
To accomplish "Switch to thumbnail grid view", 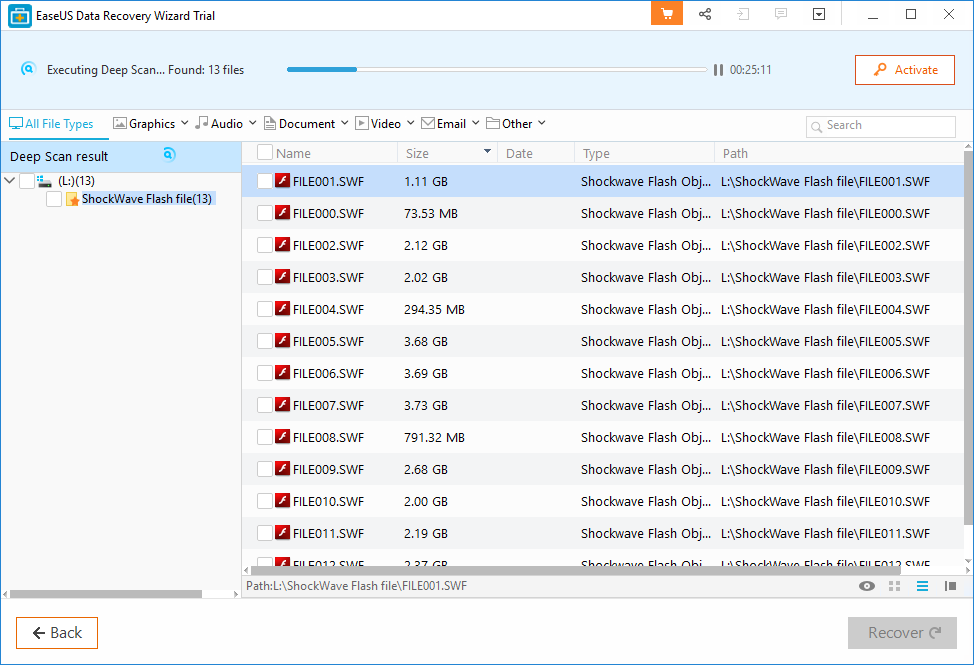I will (894, 586).
